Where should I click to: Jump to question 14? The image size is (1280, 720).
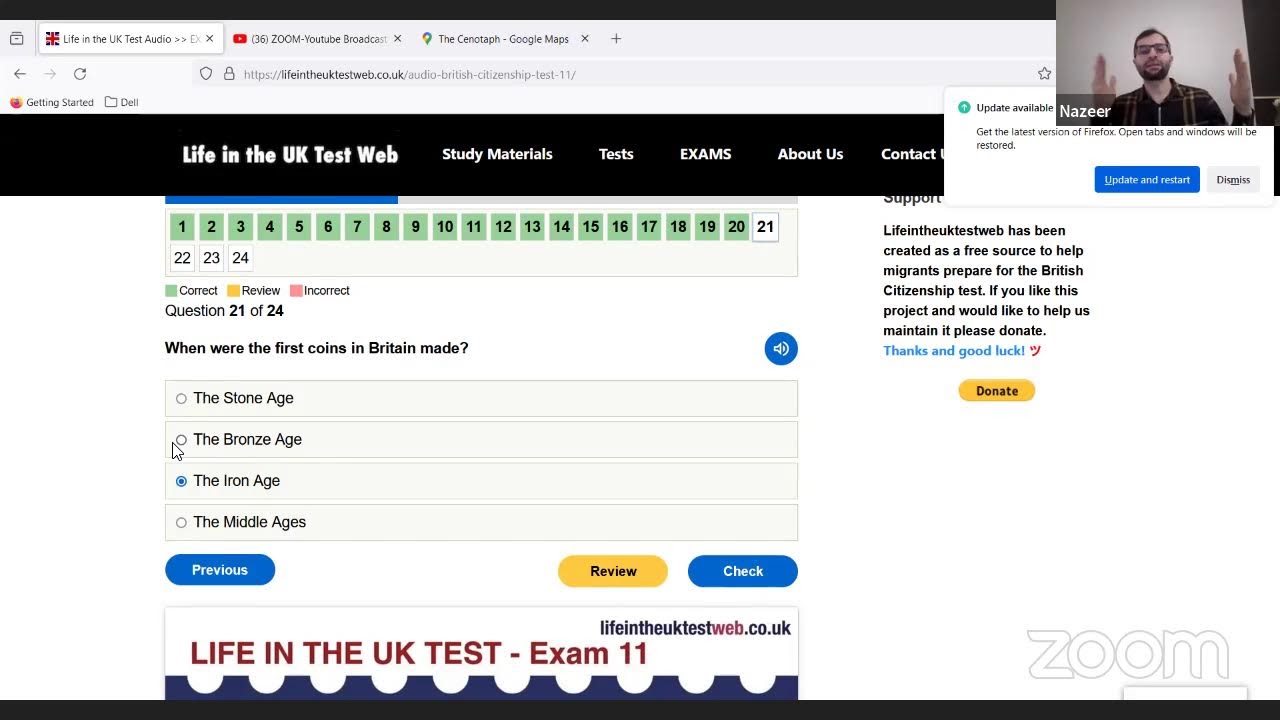click(x=562, y=227)
